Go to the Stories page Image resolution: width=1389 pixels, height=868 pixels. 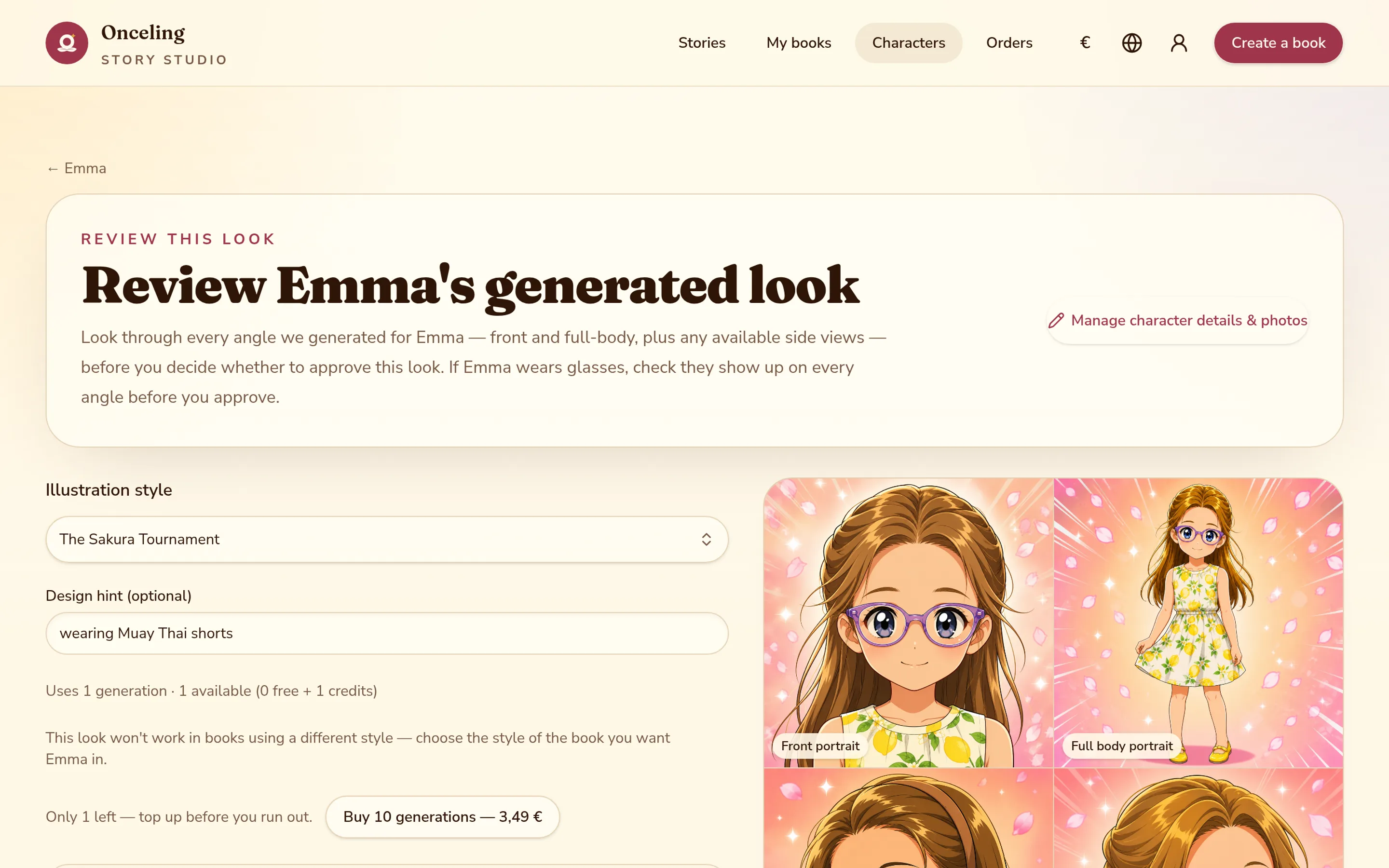(701, 43)
